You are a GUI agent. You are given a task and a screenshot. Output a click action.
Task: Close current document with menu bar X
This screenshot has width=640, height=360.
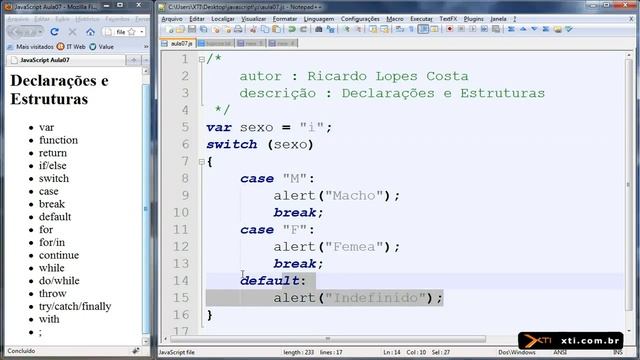(x=631, y=19)
